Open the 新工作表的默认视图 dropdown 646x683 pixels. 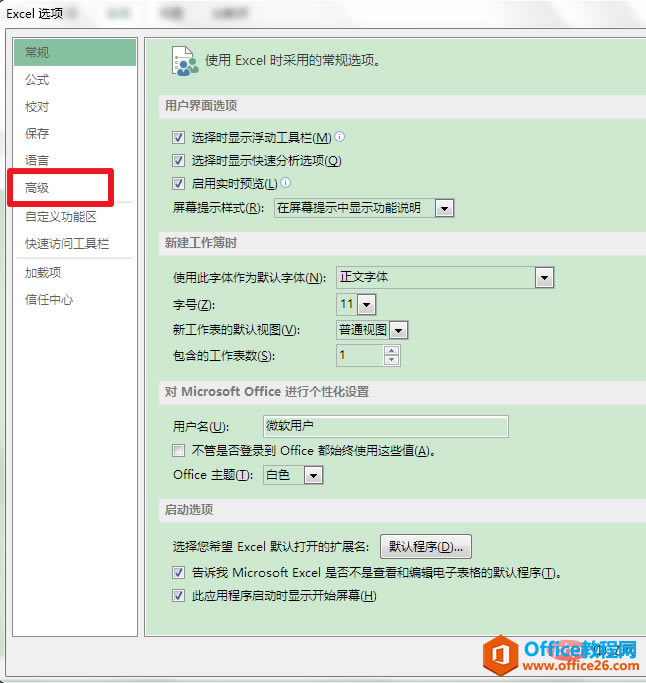pos(398,330)
